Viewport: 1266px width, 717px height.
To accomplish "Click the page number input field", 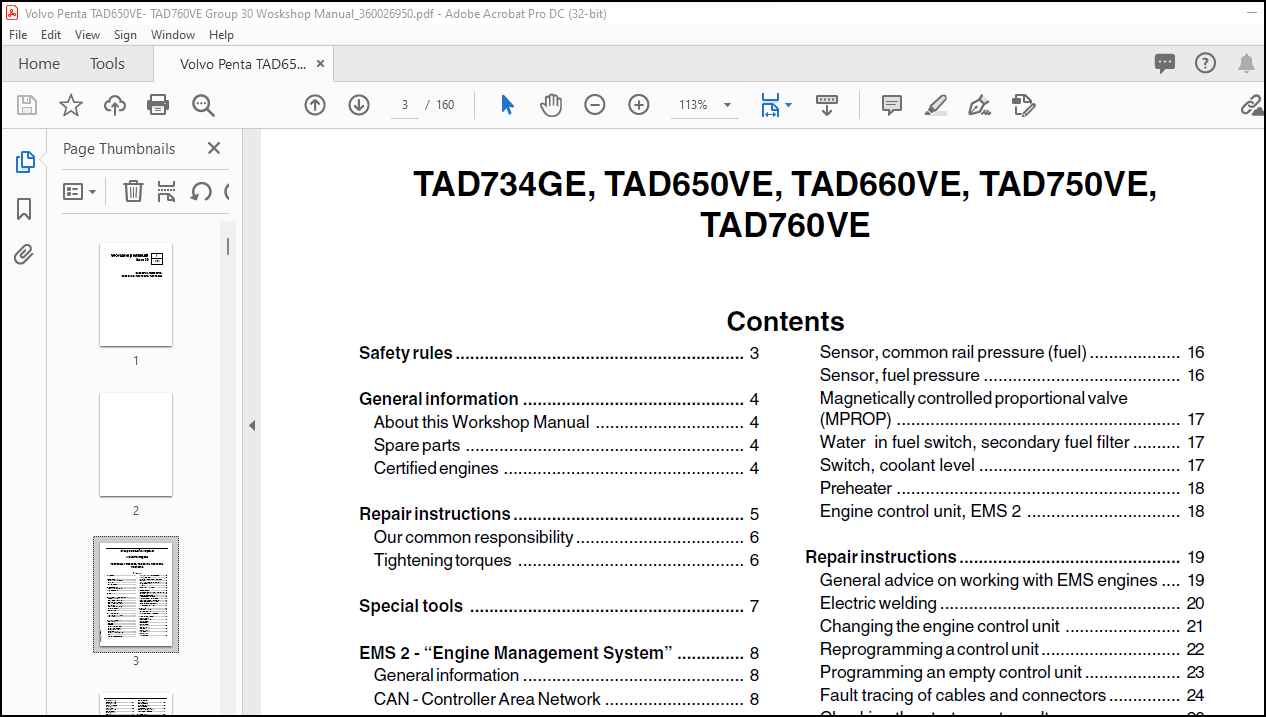I will [x=404, y=105].
